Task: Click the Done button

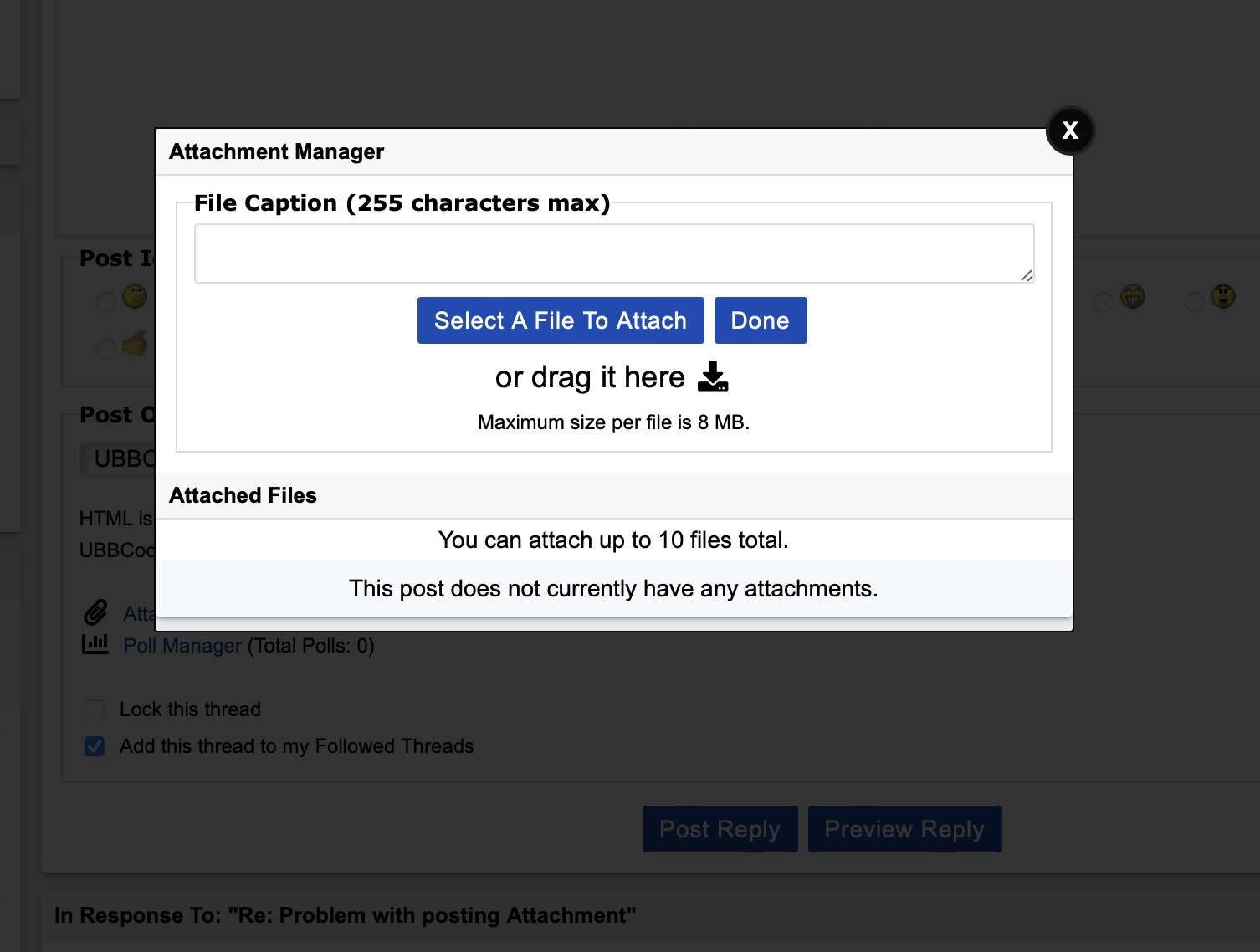Action: [x=761, y=320]
